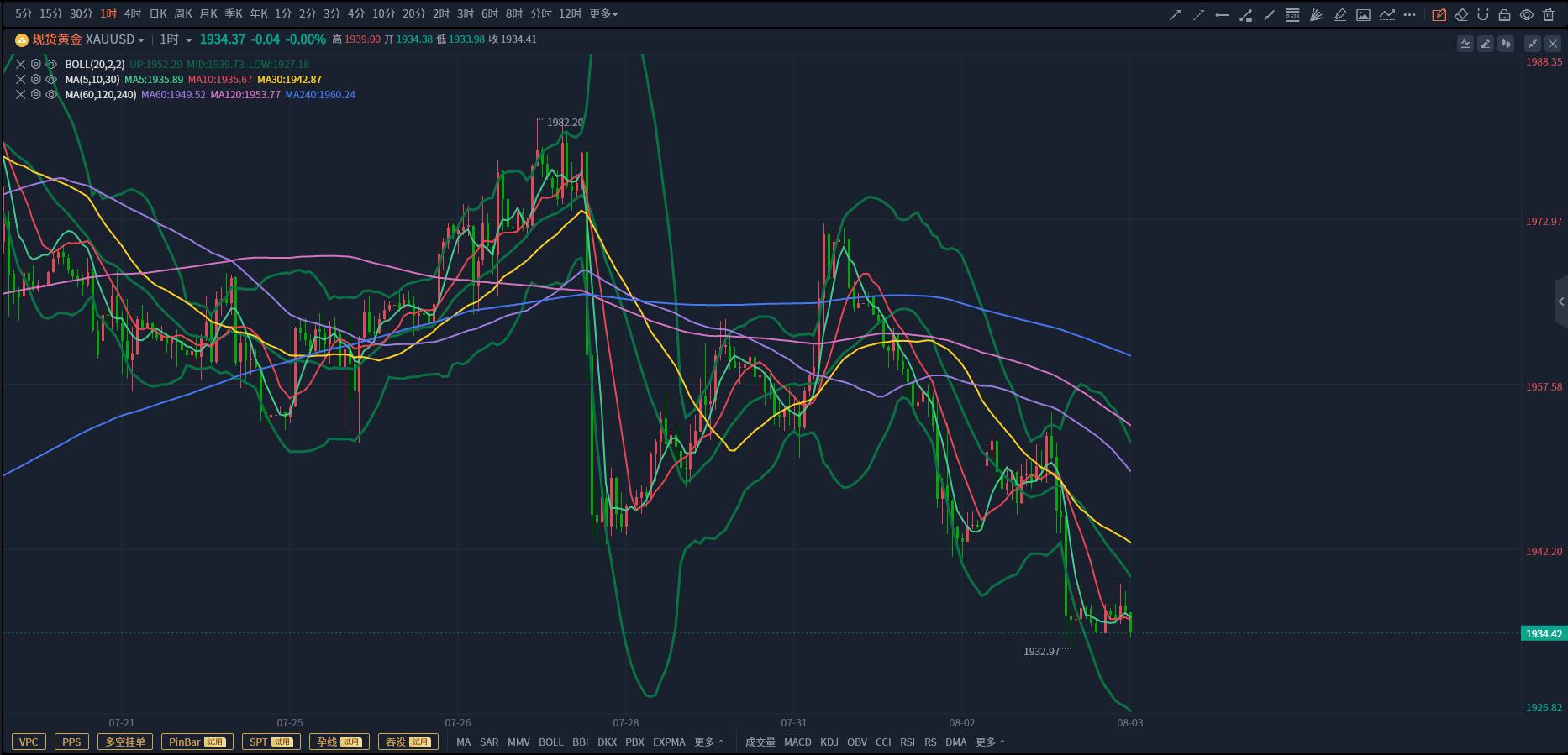Screen dimensions: 1568x755
Task: Select the Gann fan drawing tool
Action: pyautogui.click(x=1317, y=14)
